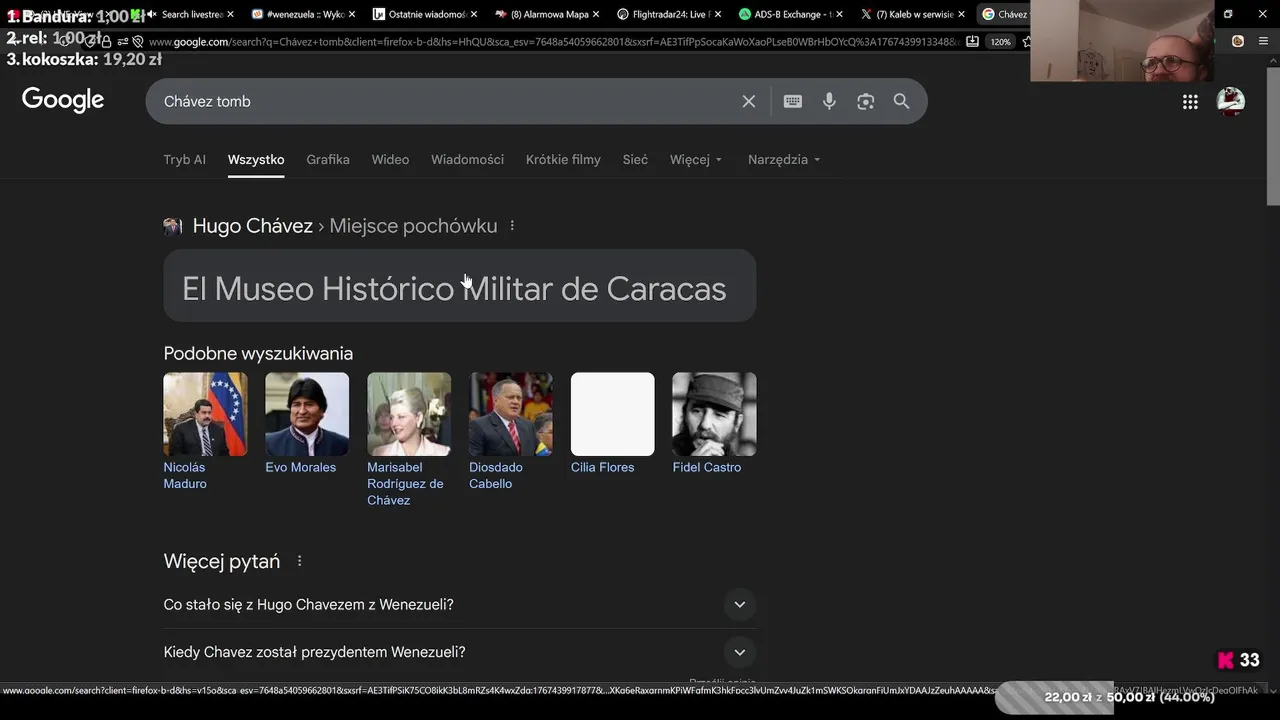Screen dimensions: 1280x720
Task: Select the Wszystko results tab
Action: (x=256, y=160)
